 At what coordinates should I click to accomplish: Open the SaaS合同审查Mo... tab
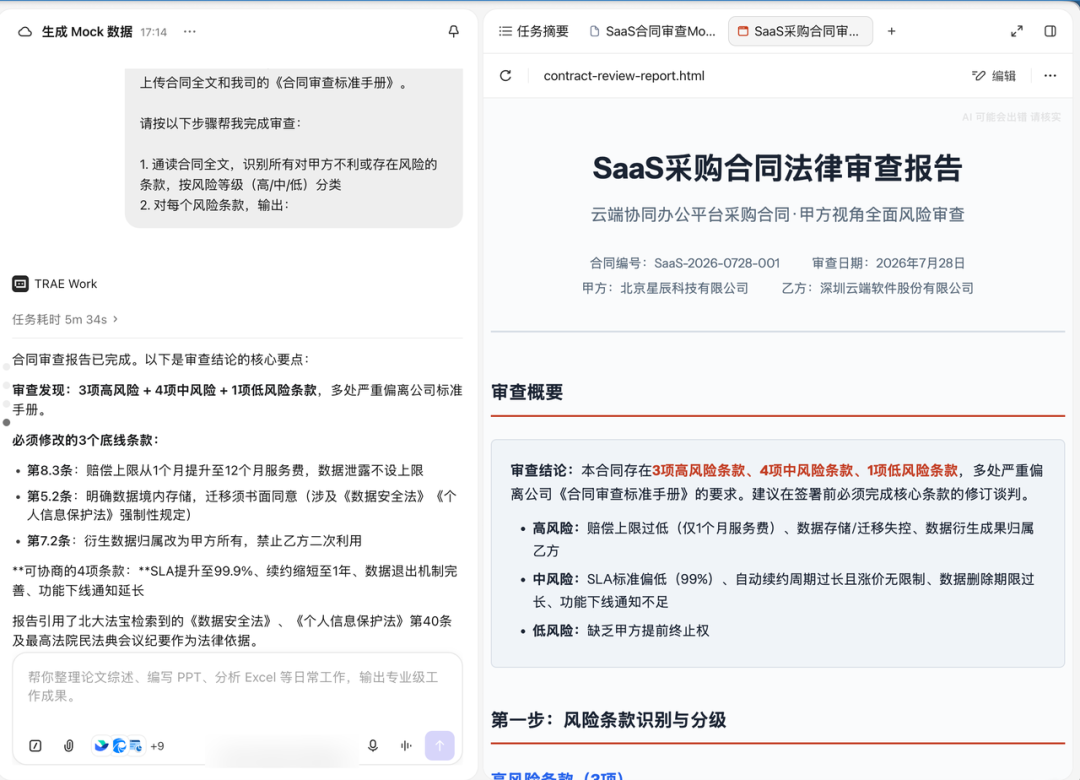click(x=652, y=32)
